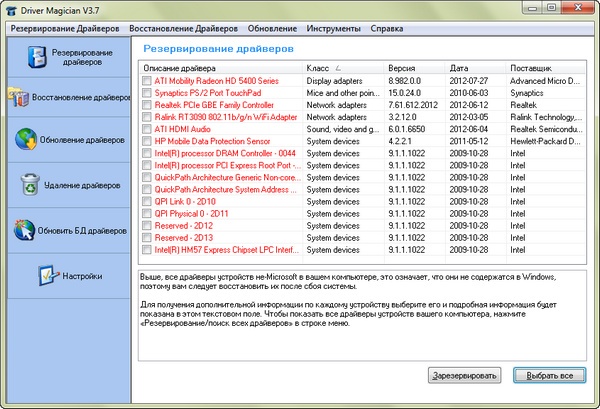Click the Выбрать все button
The width and height of the screenshot is (600, 409).
549,375
